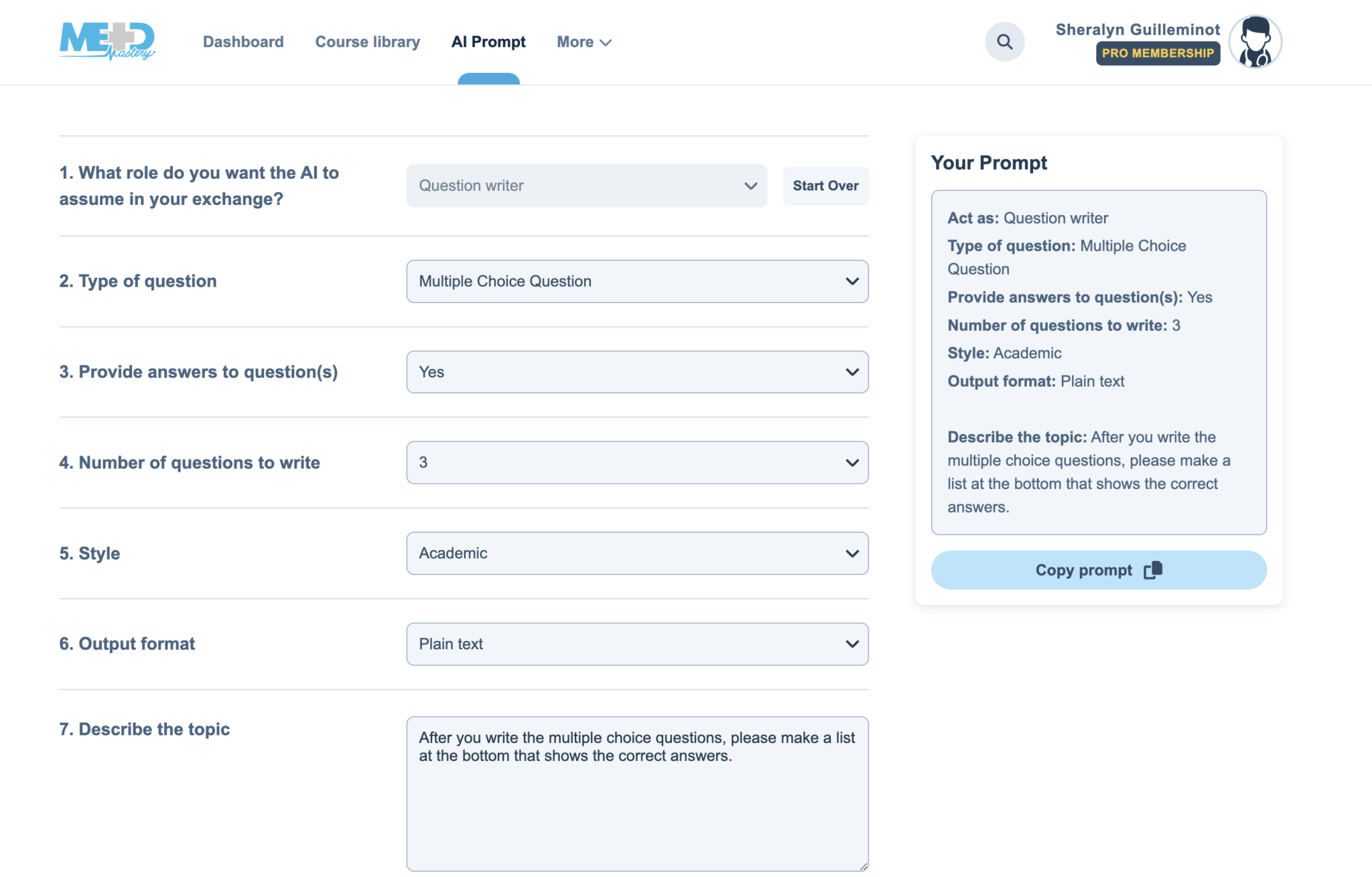Open the Course library tab
The height and width of the screenshot is (877, 1372).
tap(367, 42)
